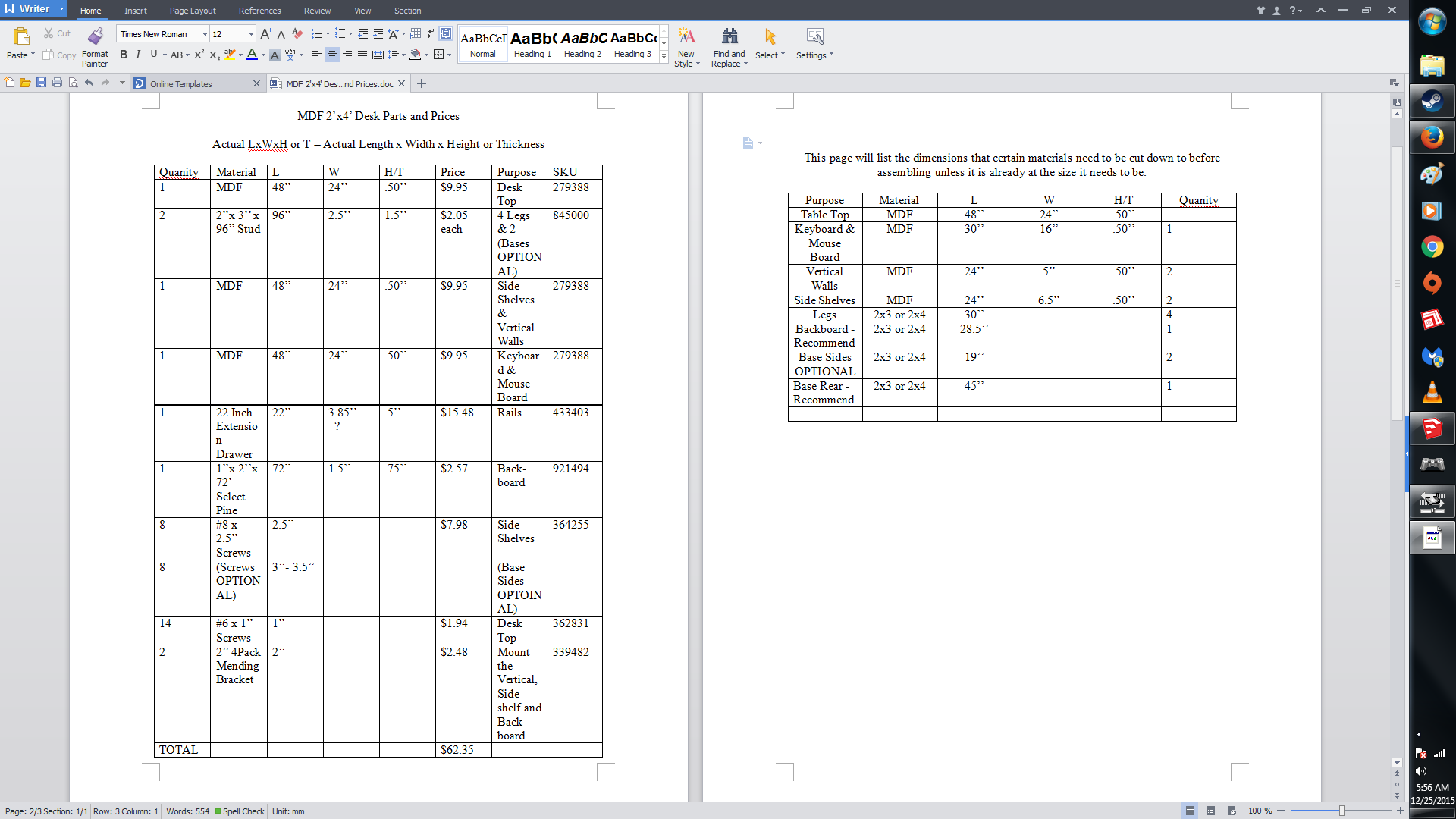Click the Underline formatting icon
The image size is (1456, 819).
point(151,55)
